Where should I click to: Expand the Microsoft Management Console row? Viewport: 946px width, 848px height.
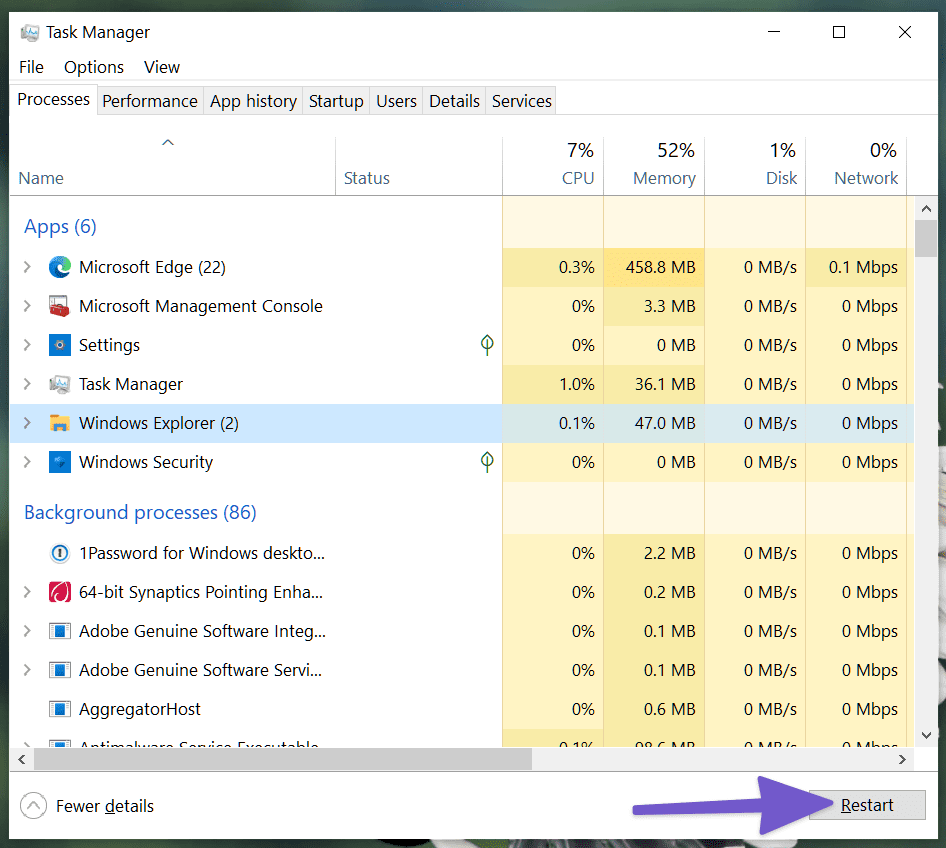[27, 306]
